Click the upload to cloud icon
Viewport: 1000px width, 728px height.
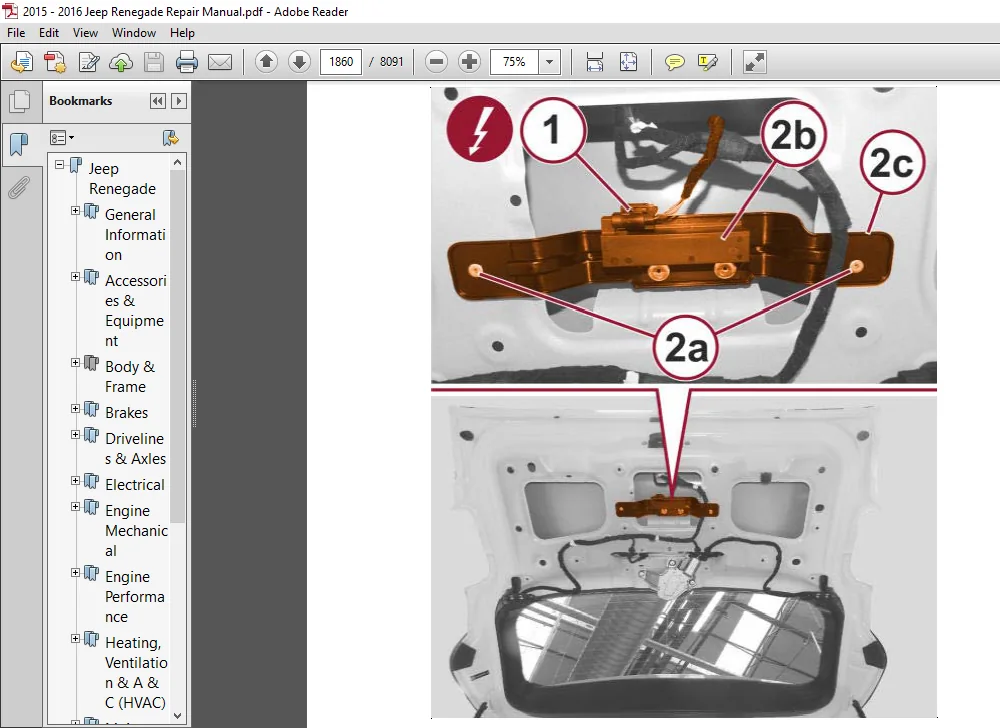coord(121,62)
